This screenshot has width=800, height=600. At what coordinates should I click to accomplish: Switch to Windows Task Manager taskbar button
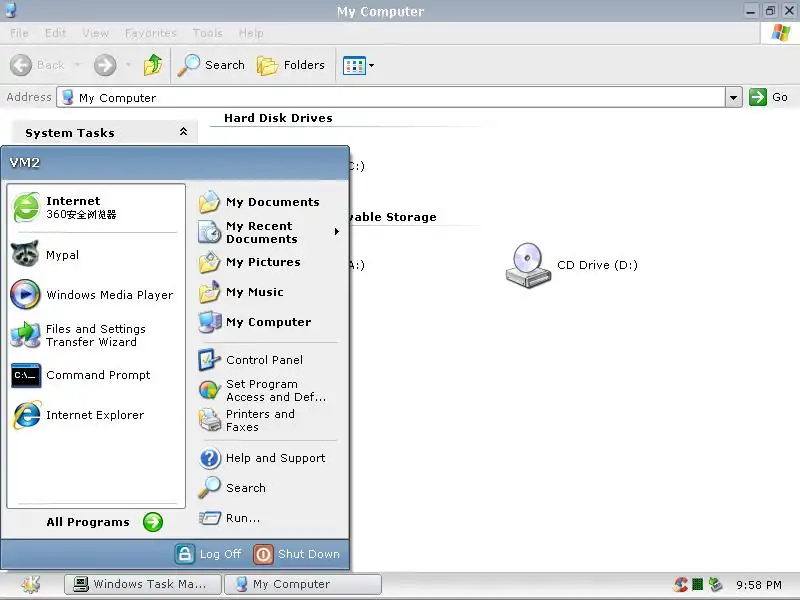click(143, 584)
